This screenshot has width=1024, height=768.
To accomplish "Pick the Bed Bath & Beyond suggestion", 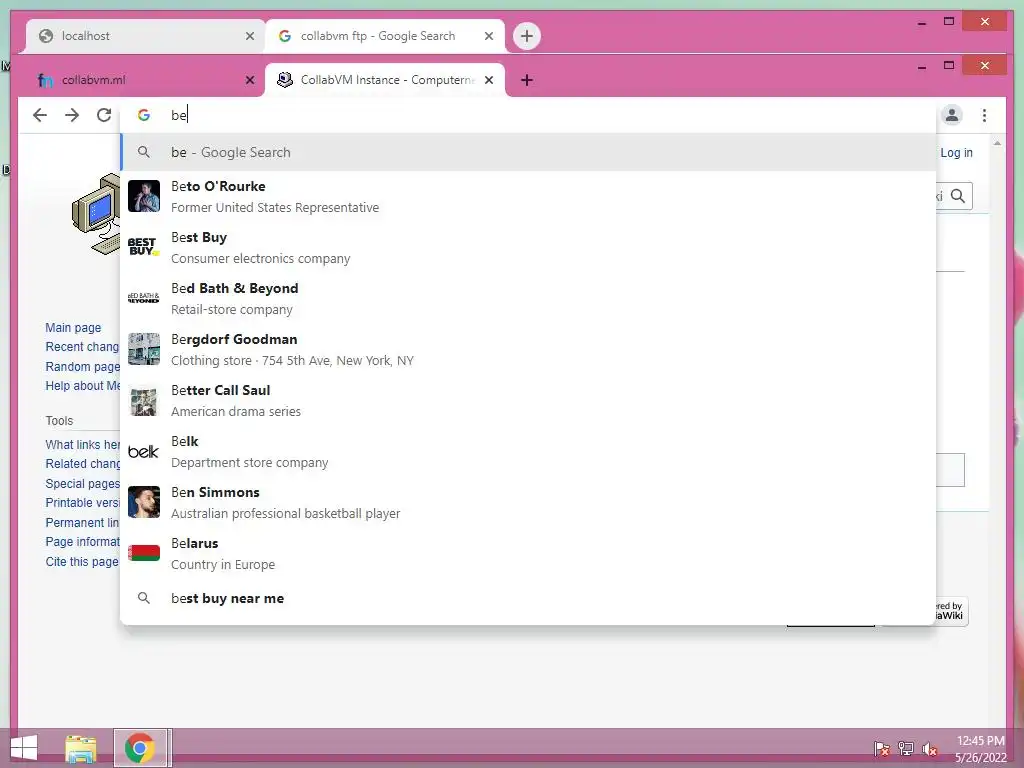I will click(x=528, y=298).
